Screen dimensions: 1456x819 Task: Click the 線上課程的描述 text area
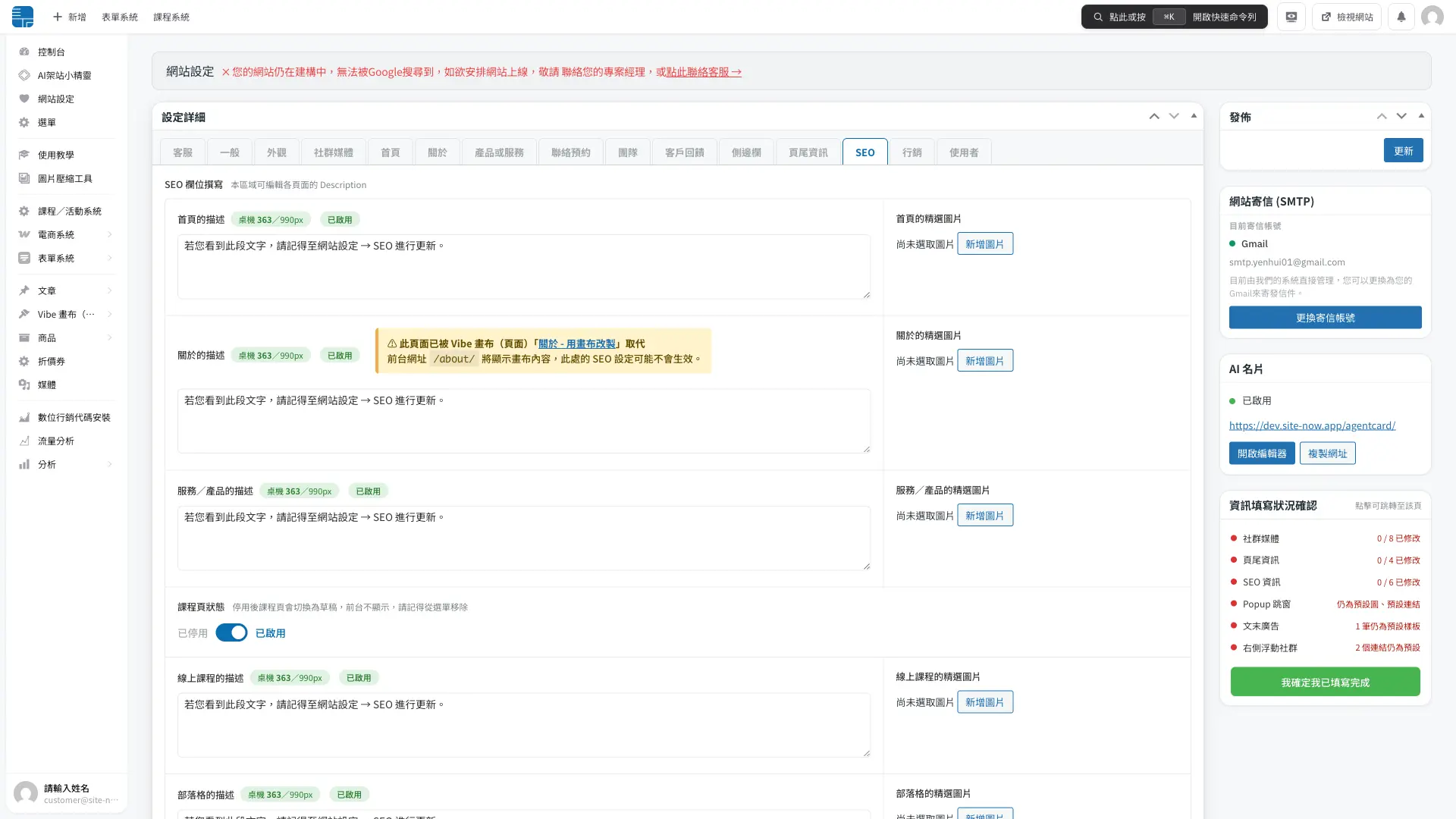point(524,724)
